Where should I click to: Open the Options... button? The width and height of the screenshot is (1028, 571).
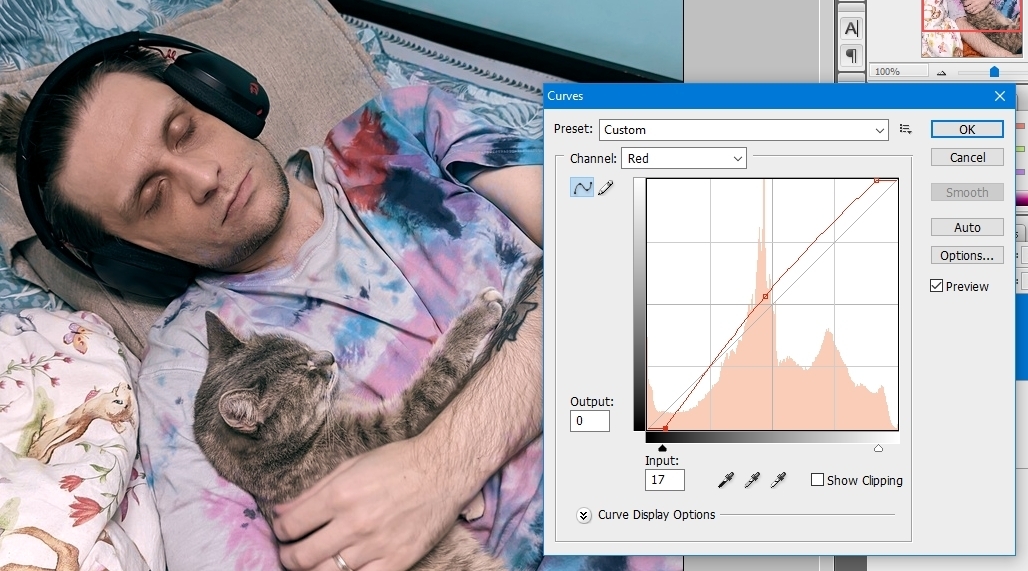[967, 255]
